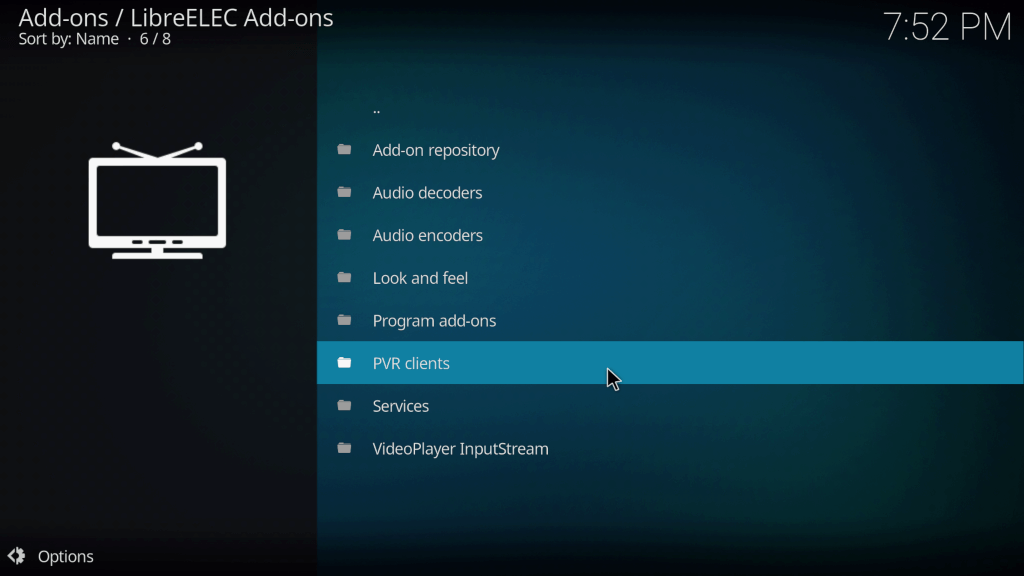Select the folder icon for Audio encoders
Viewport: 1024px width, 576px height.
coord(344,235)
